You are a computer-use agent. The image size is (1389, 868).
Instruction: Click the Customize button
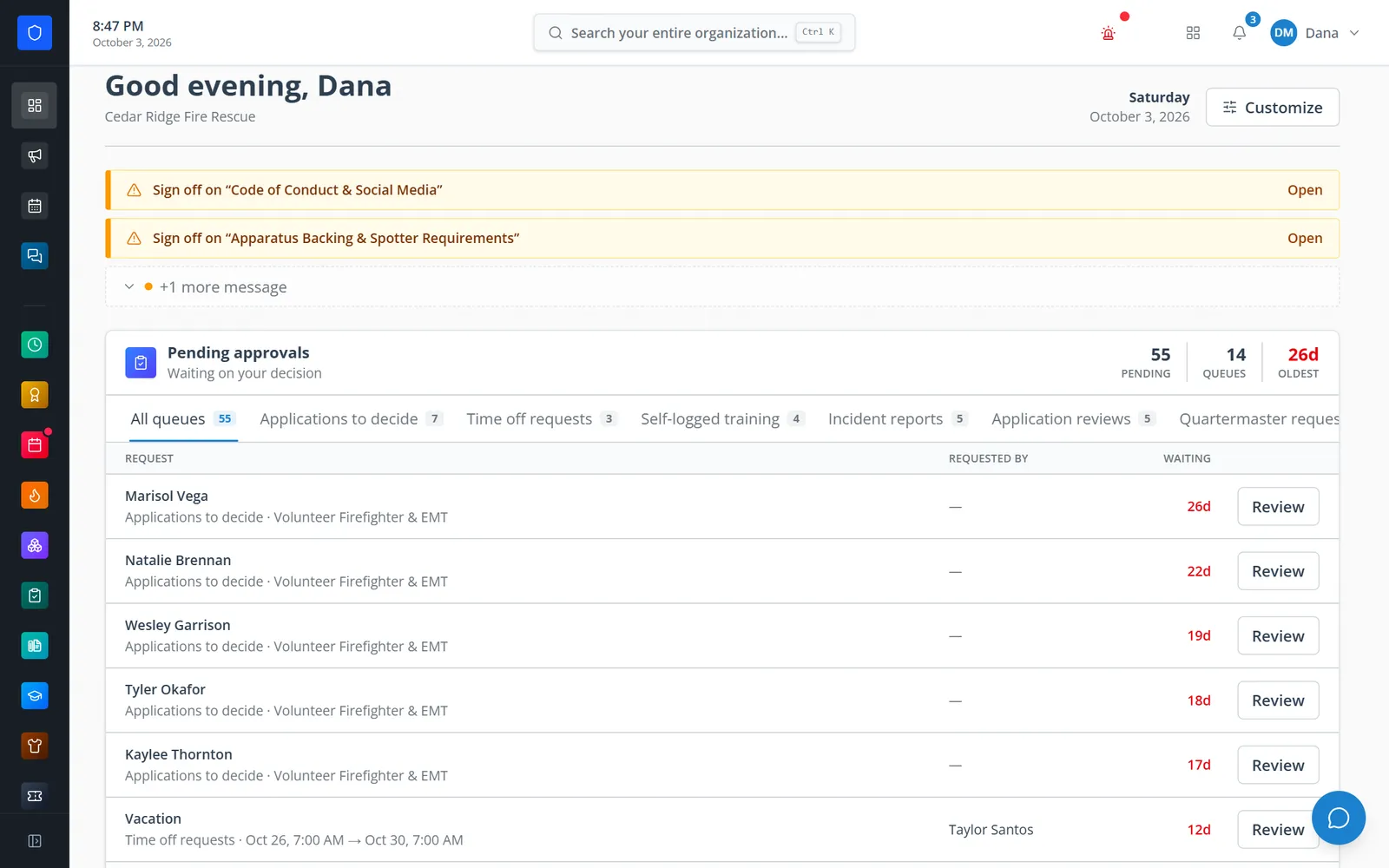1273,108
